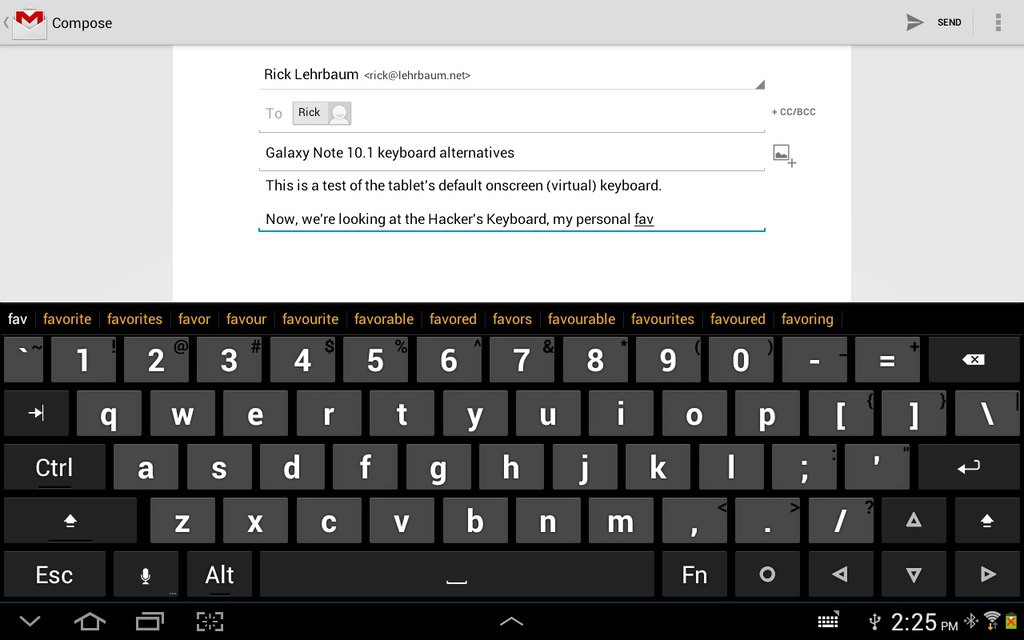Expand the mini apps tray up arrow

[511, 622]
